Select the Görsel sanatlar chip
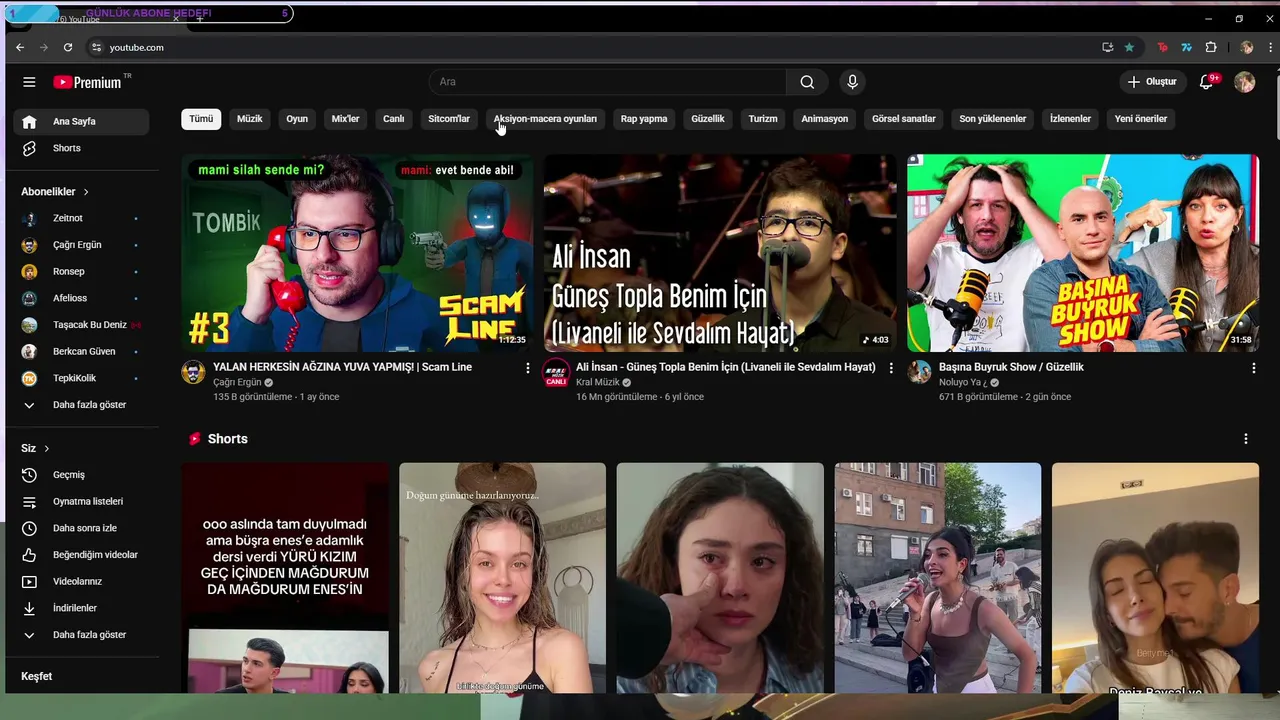This screenshot has width=1280, height=720. point(904,119)
